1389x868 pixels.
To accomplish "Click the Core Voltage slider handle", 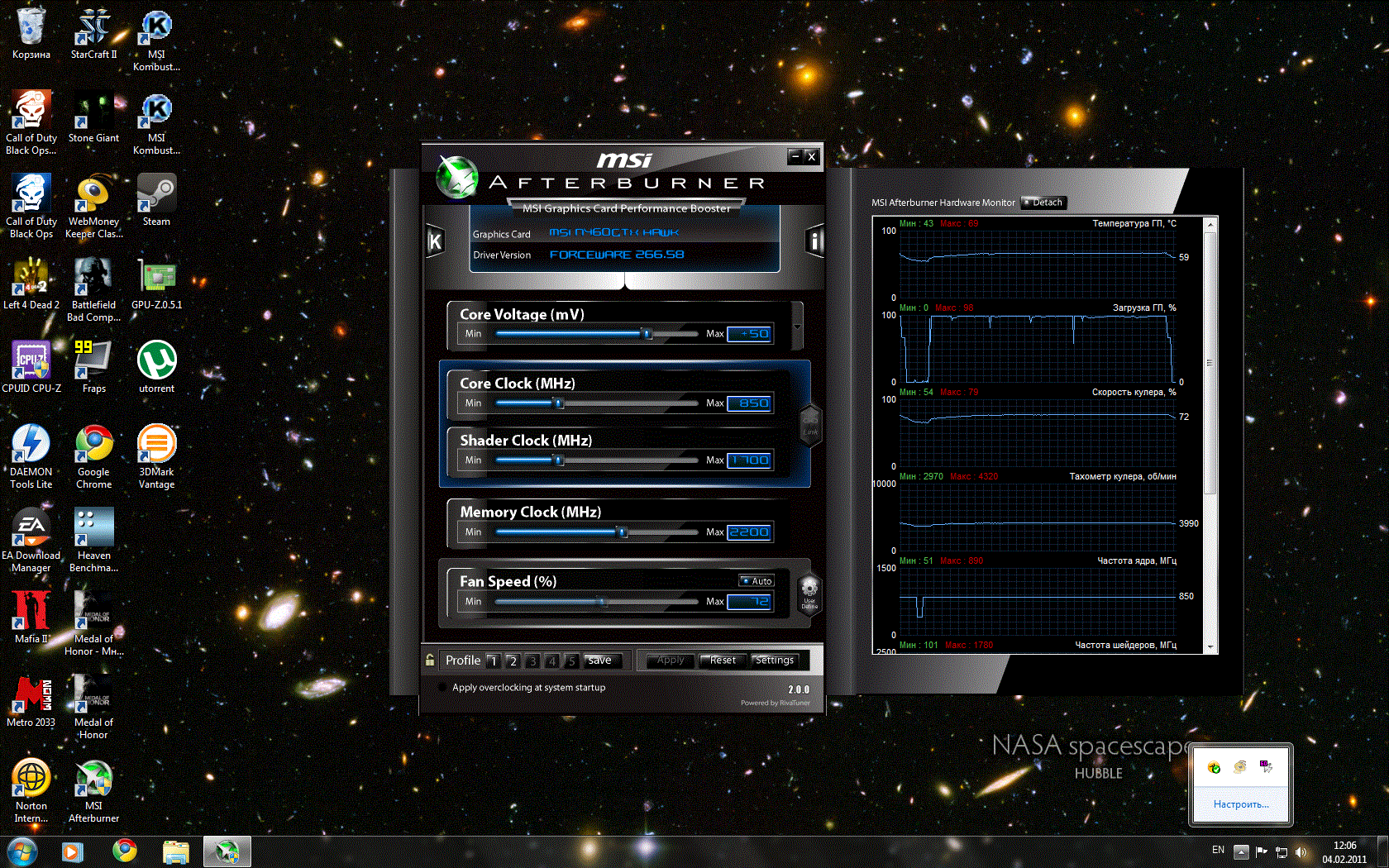I will (x=647, y=334).
